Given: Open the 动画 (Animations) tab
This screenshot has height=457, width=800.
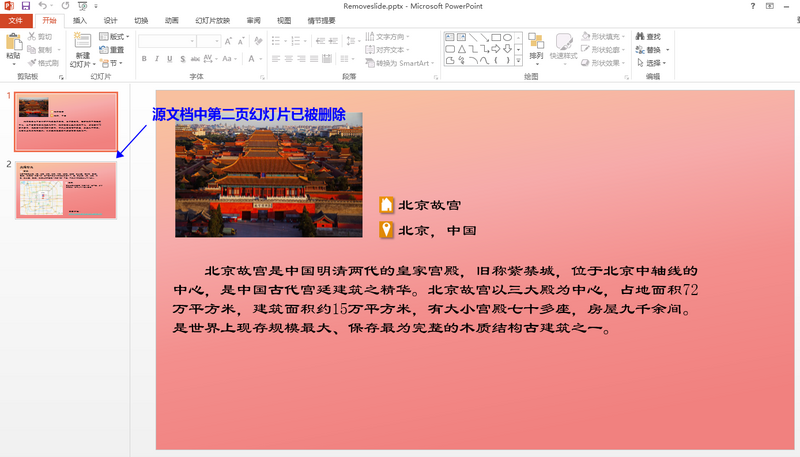Looking at the screenshot, I should click(171, 20).
